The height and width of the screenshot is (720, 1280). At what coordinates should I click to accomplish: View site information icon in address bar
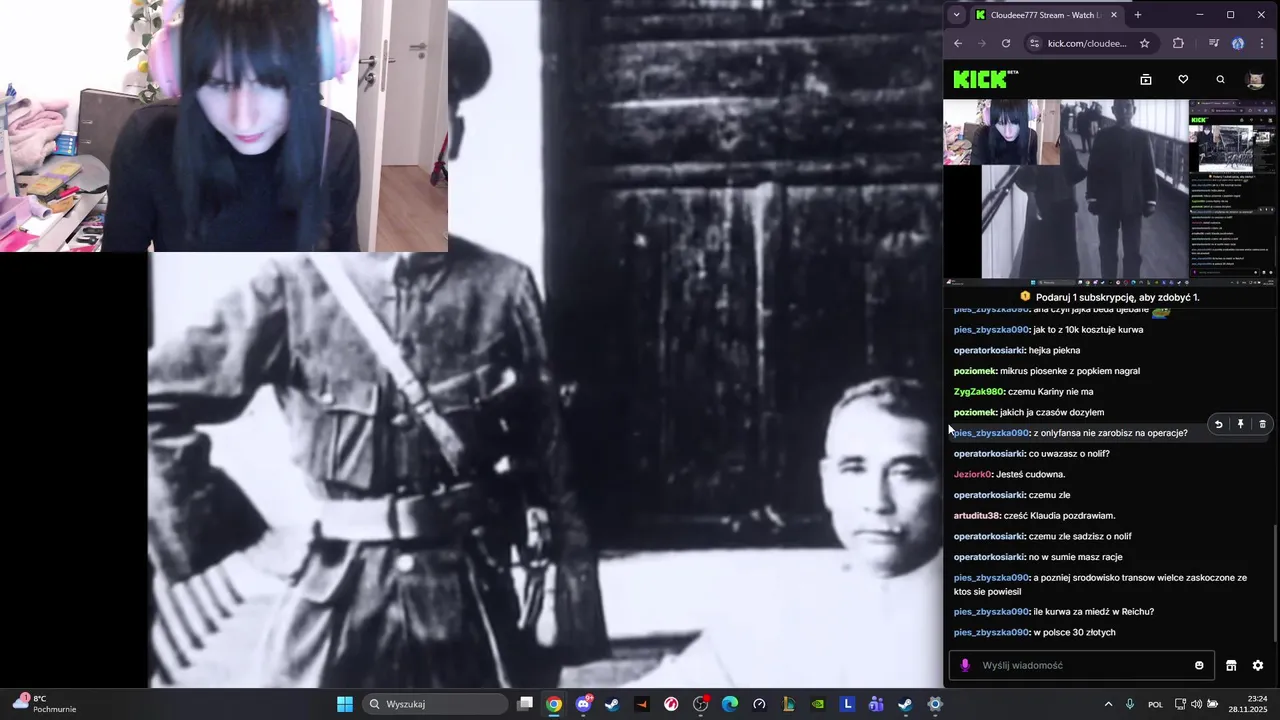pos(1035,43)
